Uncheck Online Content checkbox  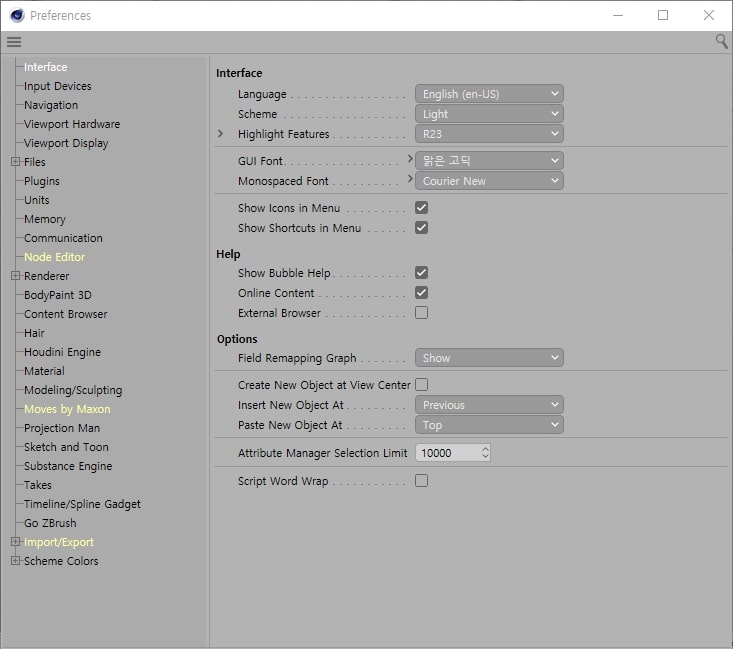pos(421,293)
